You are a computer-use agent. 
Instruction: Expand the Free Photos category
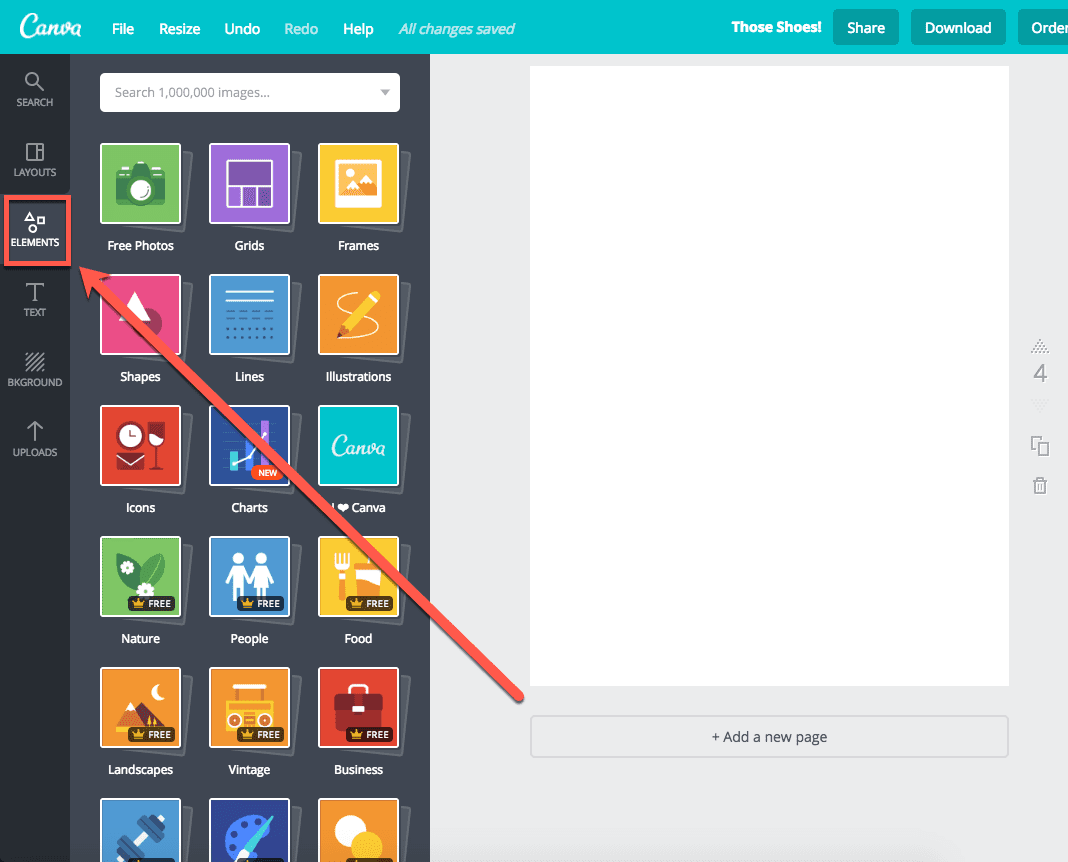[140, 184]
